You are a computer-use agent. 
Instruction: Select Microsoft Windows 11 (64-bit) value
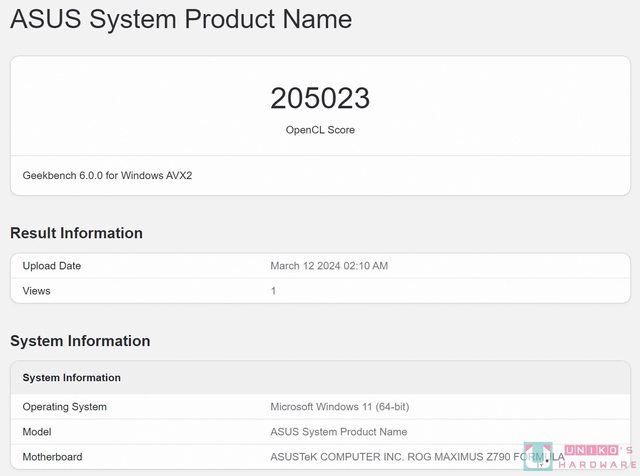pos(340,407)
